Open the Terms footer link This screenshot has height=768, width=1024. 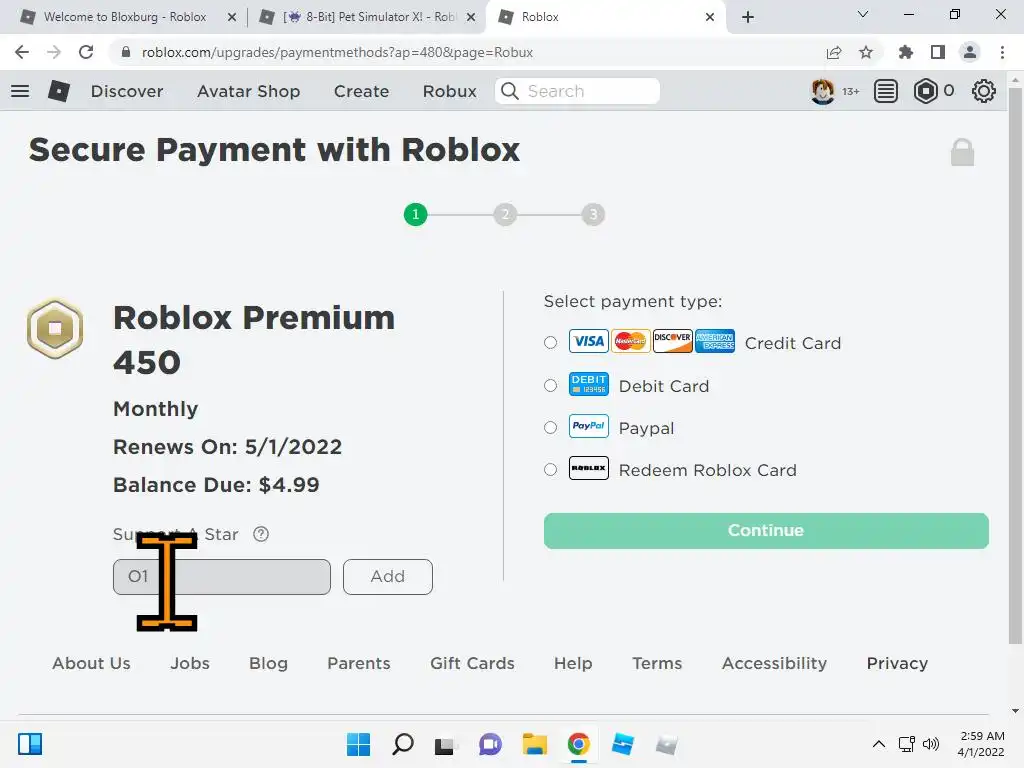(657, 663)
